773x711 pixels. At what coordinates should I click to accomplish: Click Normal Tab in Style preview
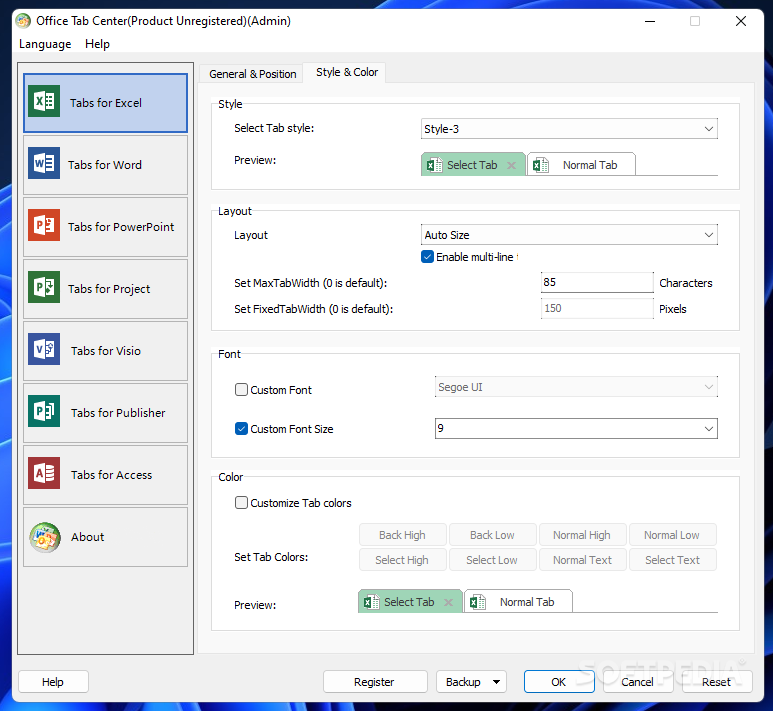tap(581, 164)
